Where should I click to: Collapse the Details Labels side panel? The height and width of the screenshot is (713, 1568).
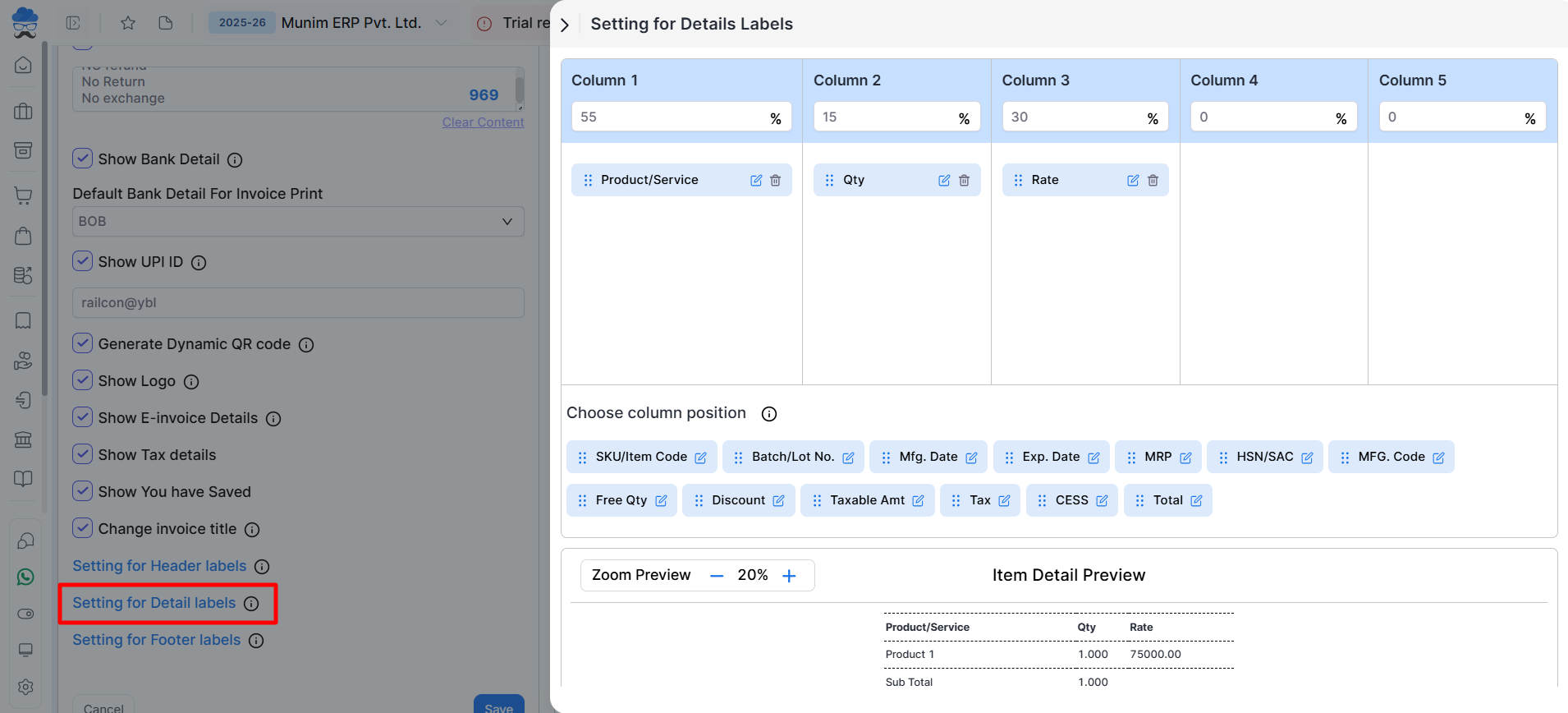point(565,25)
